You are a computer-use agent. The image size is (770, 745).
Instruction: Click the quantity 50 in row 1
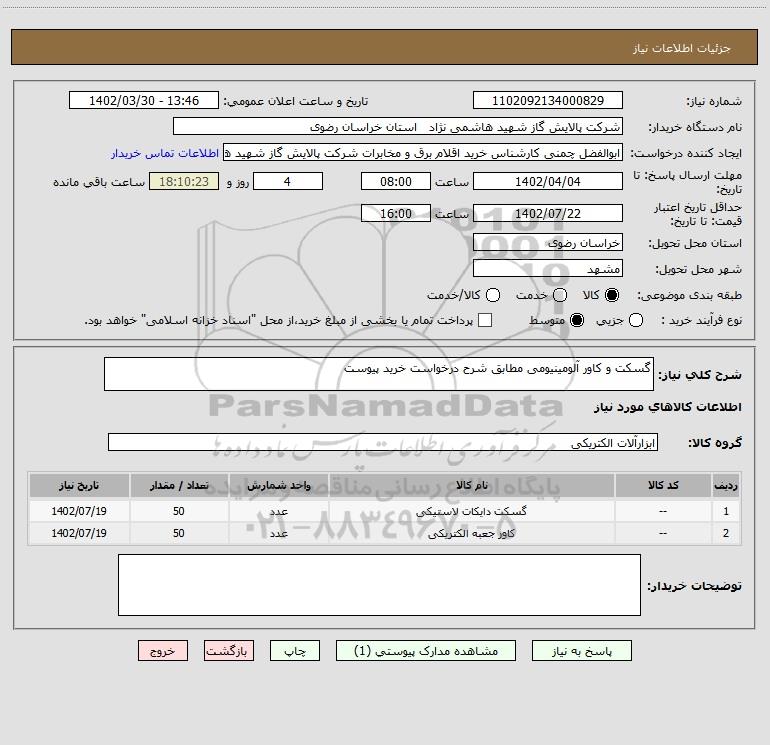point(179,511)
